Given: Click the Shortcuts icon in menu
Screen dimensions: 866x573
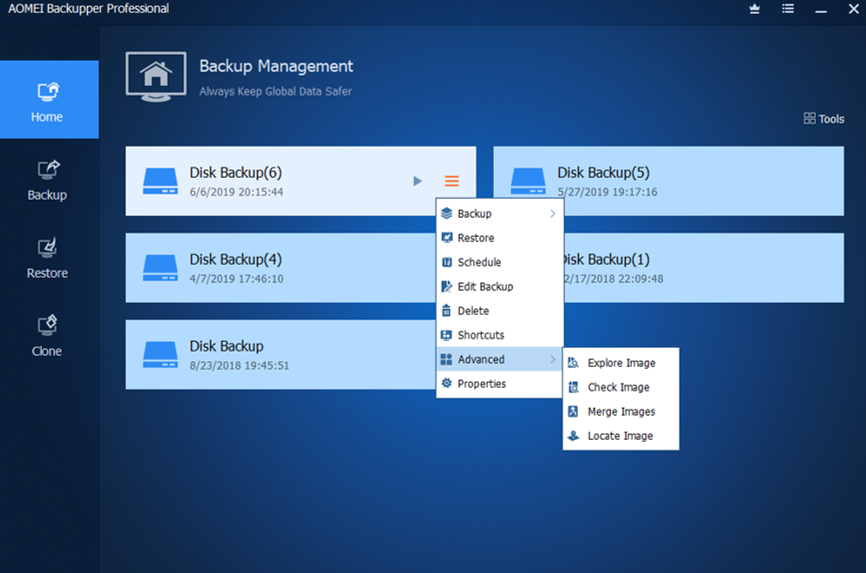Looking at the screenshot, I should (447, 335).
